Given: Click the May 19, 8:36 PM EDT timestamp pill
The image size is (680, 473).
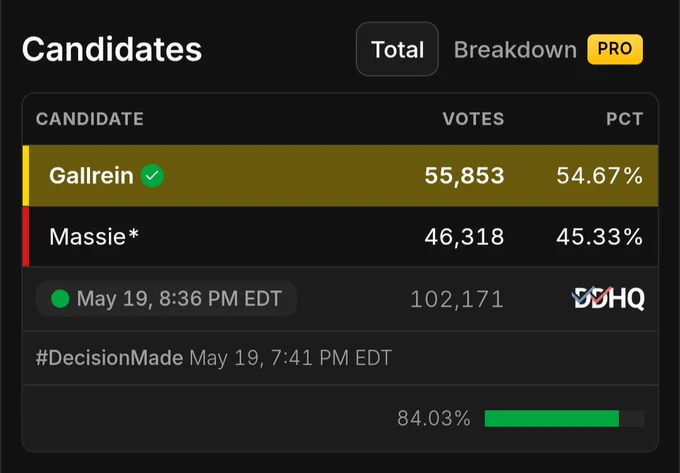Looking at the screenshot, I should click(x=167, y=299).
